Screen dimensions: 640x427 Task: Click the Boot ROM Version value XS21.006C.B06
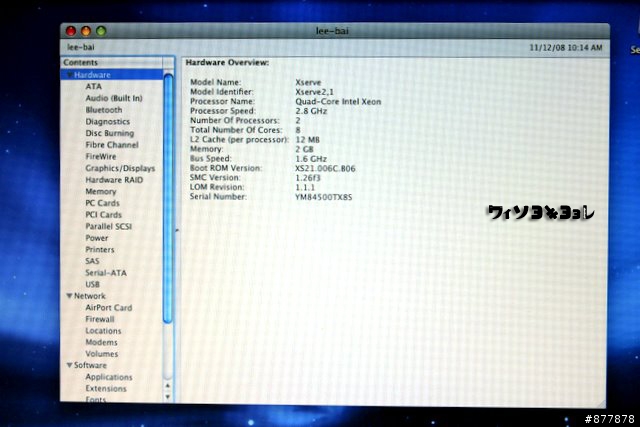[x=325, y=169]
